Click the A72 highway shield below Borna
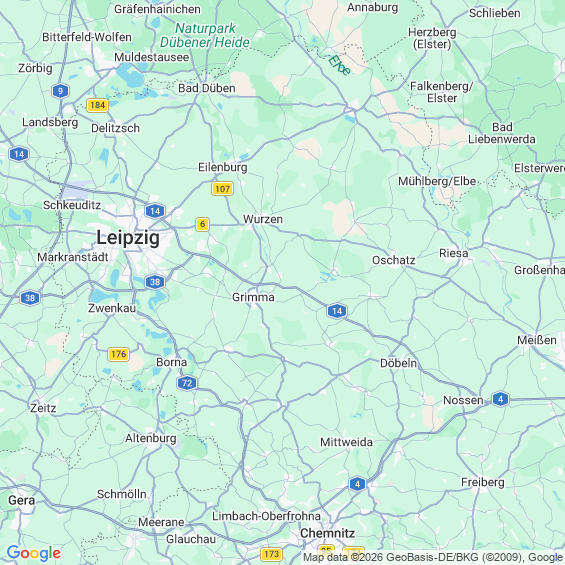Screen dimensions: 565x565 point(187,383)
